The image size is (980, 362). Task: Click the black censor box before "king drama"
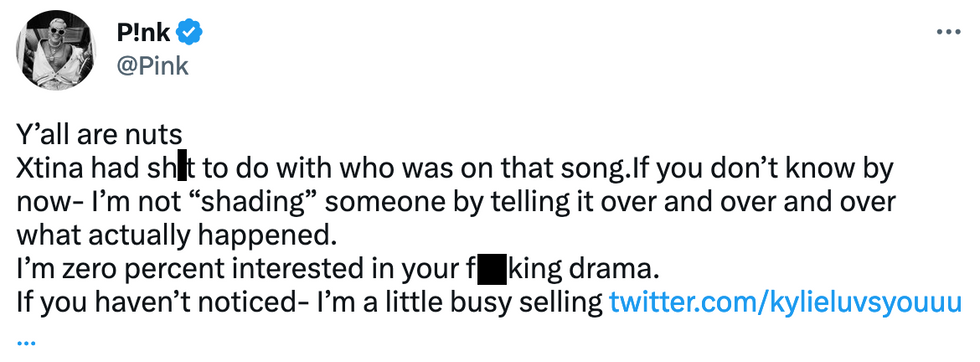(x=492, y=271)
